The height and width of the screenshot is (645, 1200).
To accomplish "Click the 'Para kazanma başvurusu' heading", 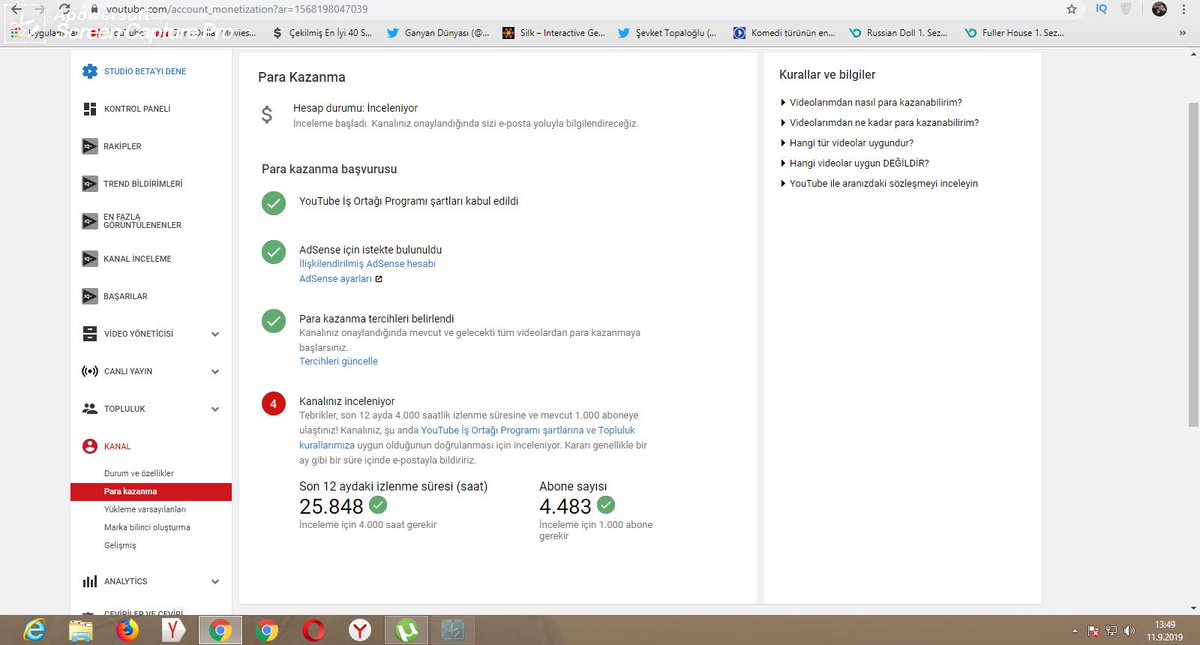I will tap(329, 169).
